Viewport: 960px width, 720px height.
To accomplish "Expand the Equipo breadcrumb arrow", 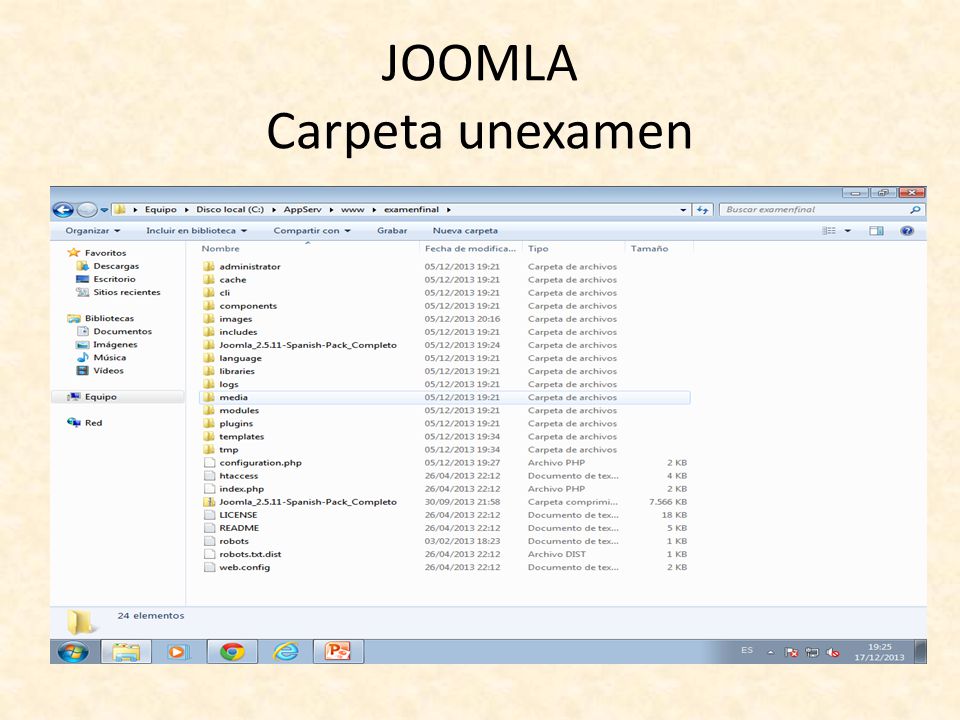I will [x=187, y=210].
